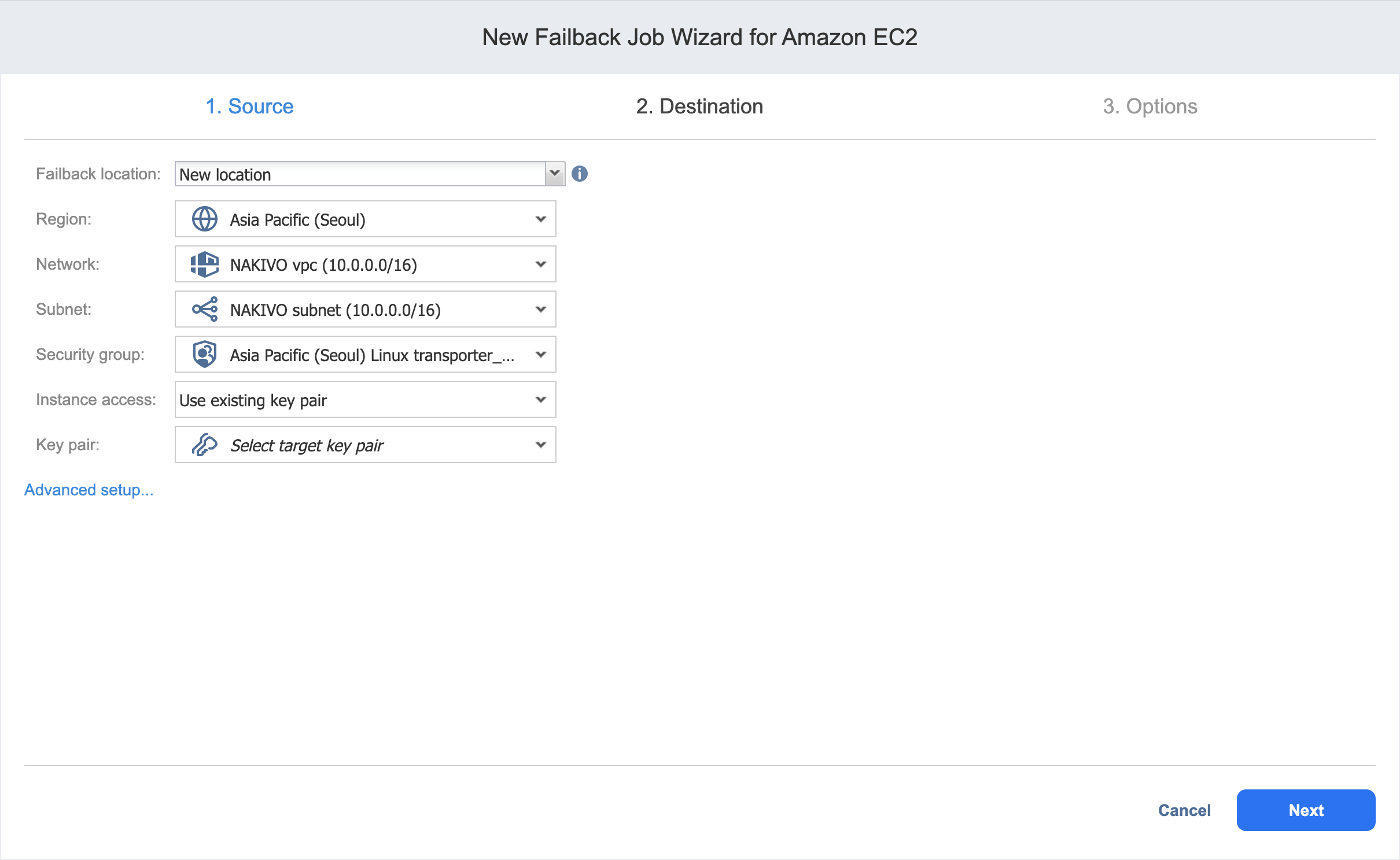This screenshot has width=1400, height=860.
Task: Click Asia Pacific (Seoul) region value
Action: (297, 220)
